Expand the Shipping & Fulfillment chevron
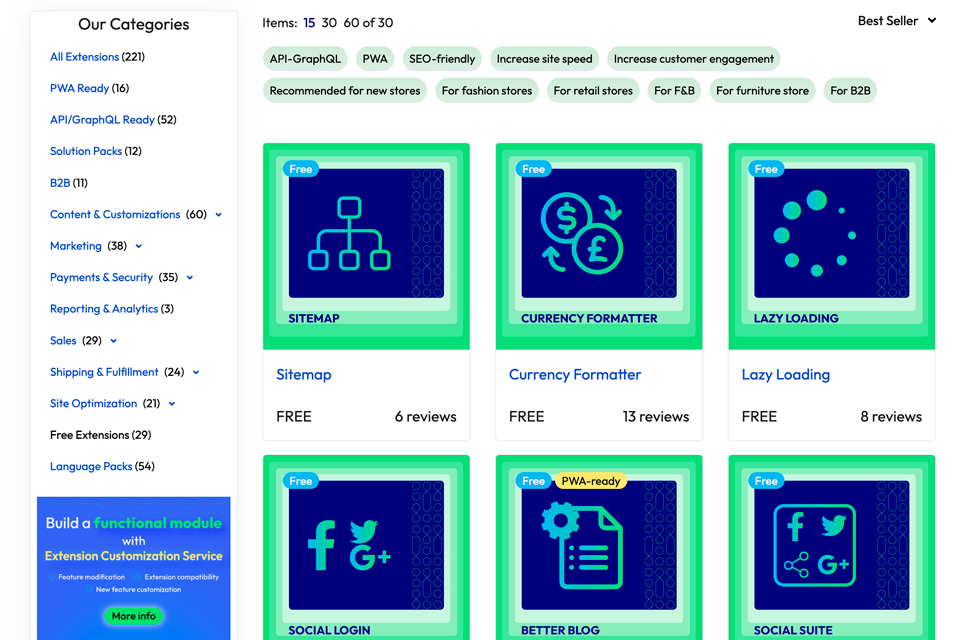960x640 pixels. [196, 372]
